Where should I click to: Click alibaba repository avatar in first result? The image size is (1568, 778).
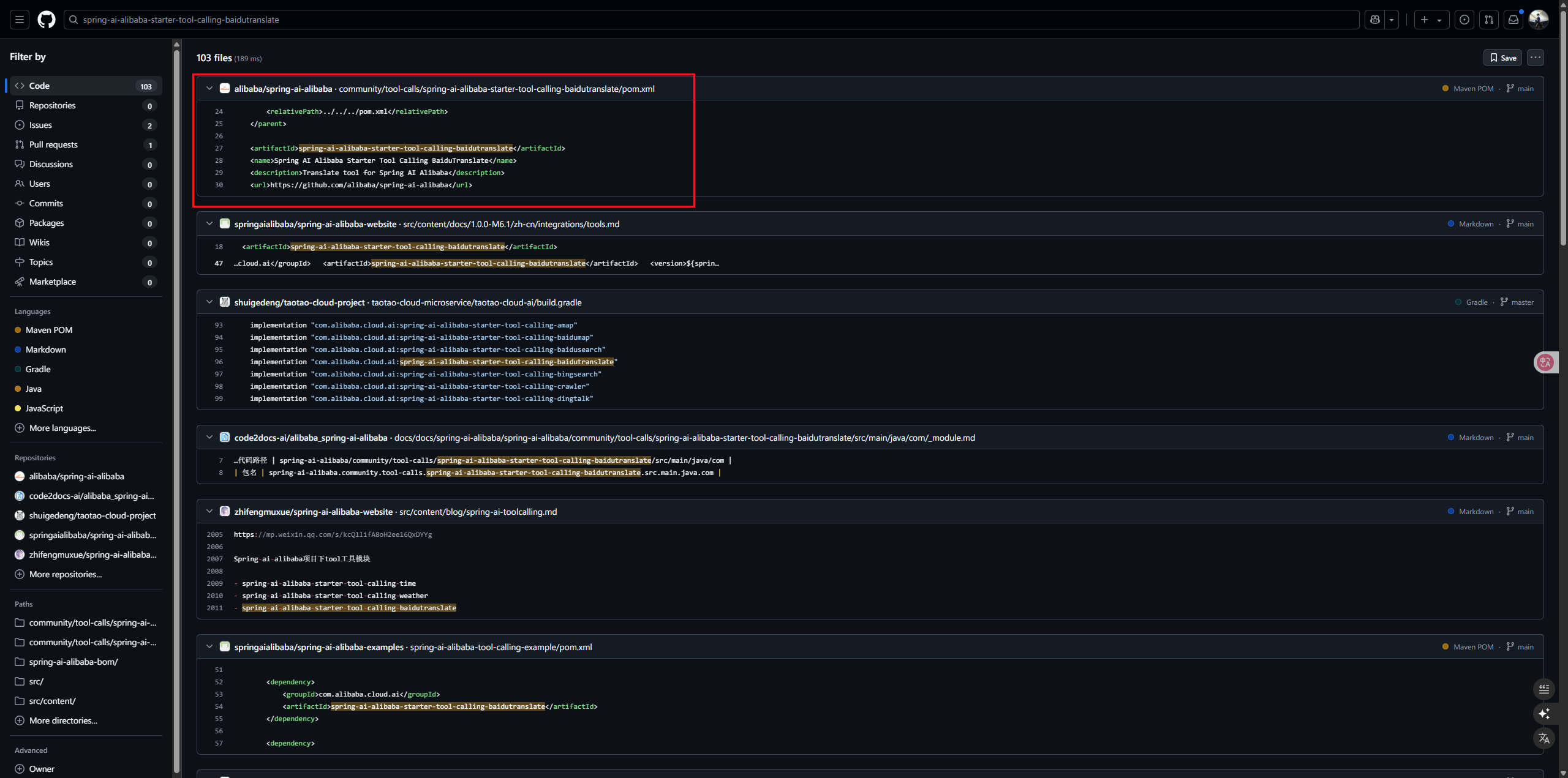(225, 88)
